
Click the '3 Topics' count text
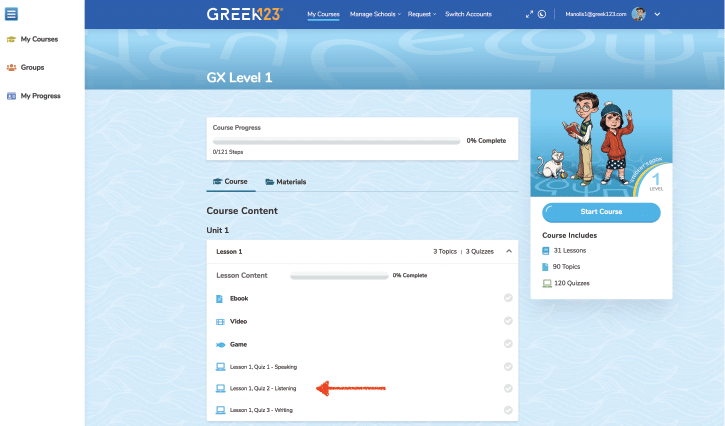point(445,252)
